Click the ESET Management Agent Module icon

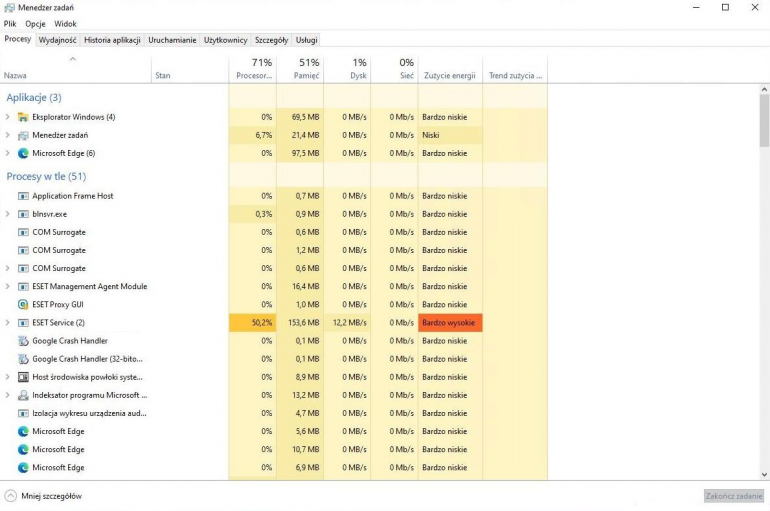tap(23, 287)
